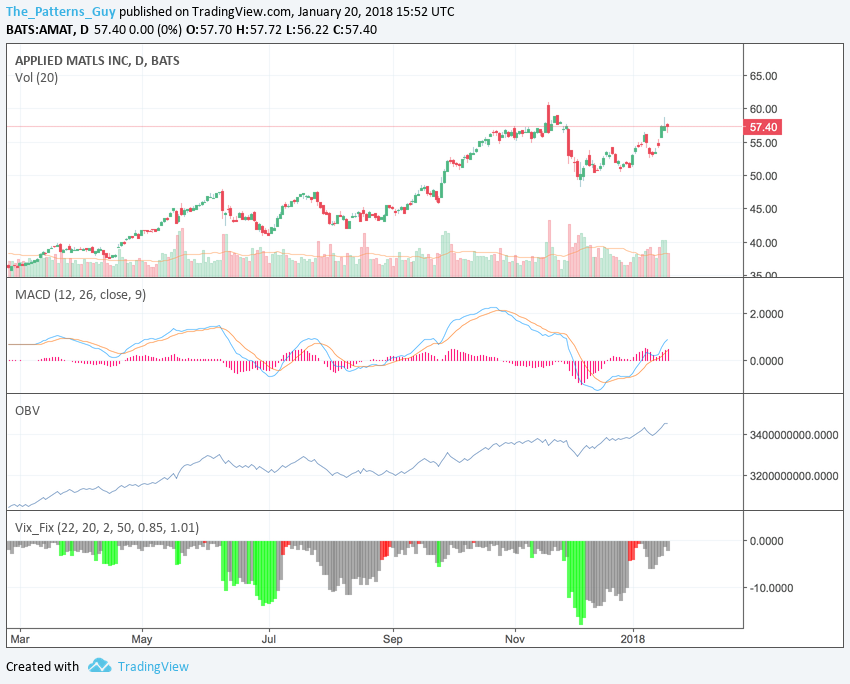Open The_Patterns_Guy author profile link
Screen dimensions: 850x684
pyautogui.click(x=61, y=11)
